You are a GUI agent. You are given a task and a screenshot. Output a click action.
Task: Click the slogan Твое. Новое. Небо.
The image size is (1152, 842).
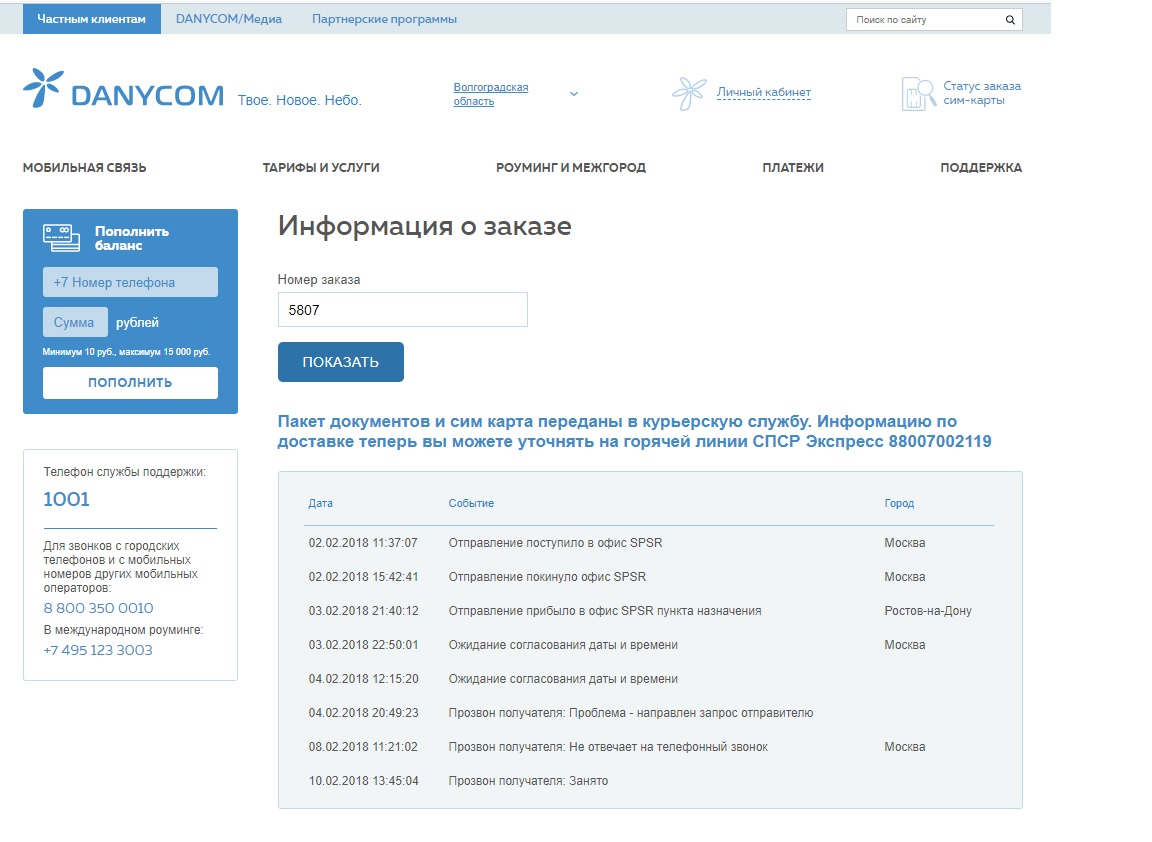pos(300,100)
